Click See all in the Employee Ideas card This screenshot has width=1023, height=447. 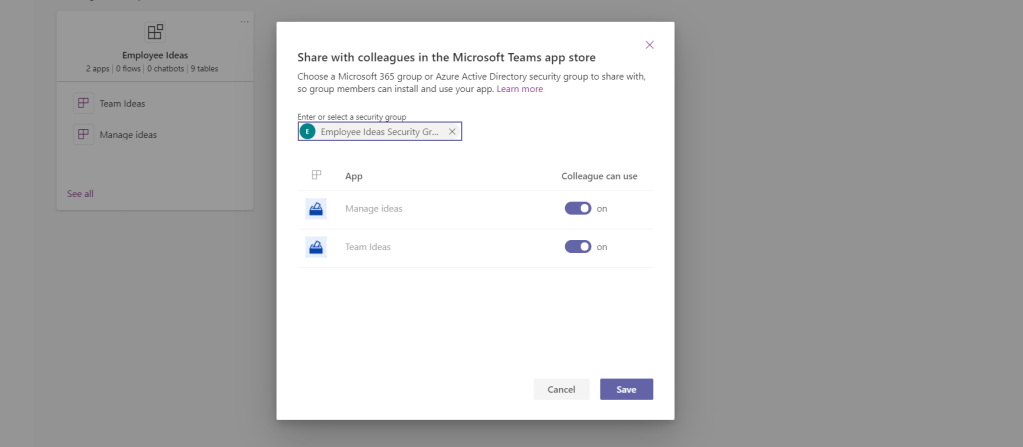pyautogui.click(x=80, y=193)
